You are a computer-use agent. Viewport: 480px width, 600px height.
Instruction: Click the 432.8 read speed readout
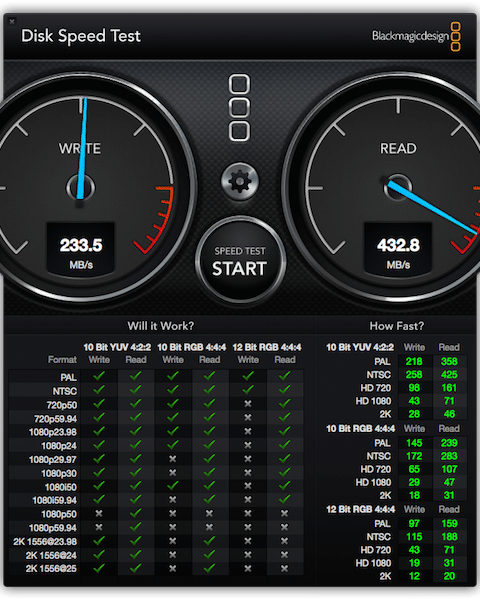click(398, 245)
